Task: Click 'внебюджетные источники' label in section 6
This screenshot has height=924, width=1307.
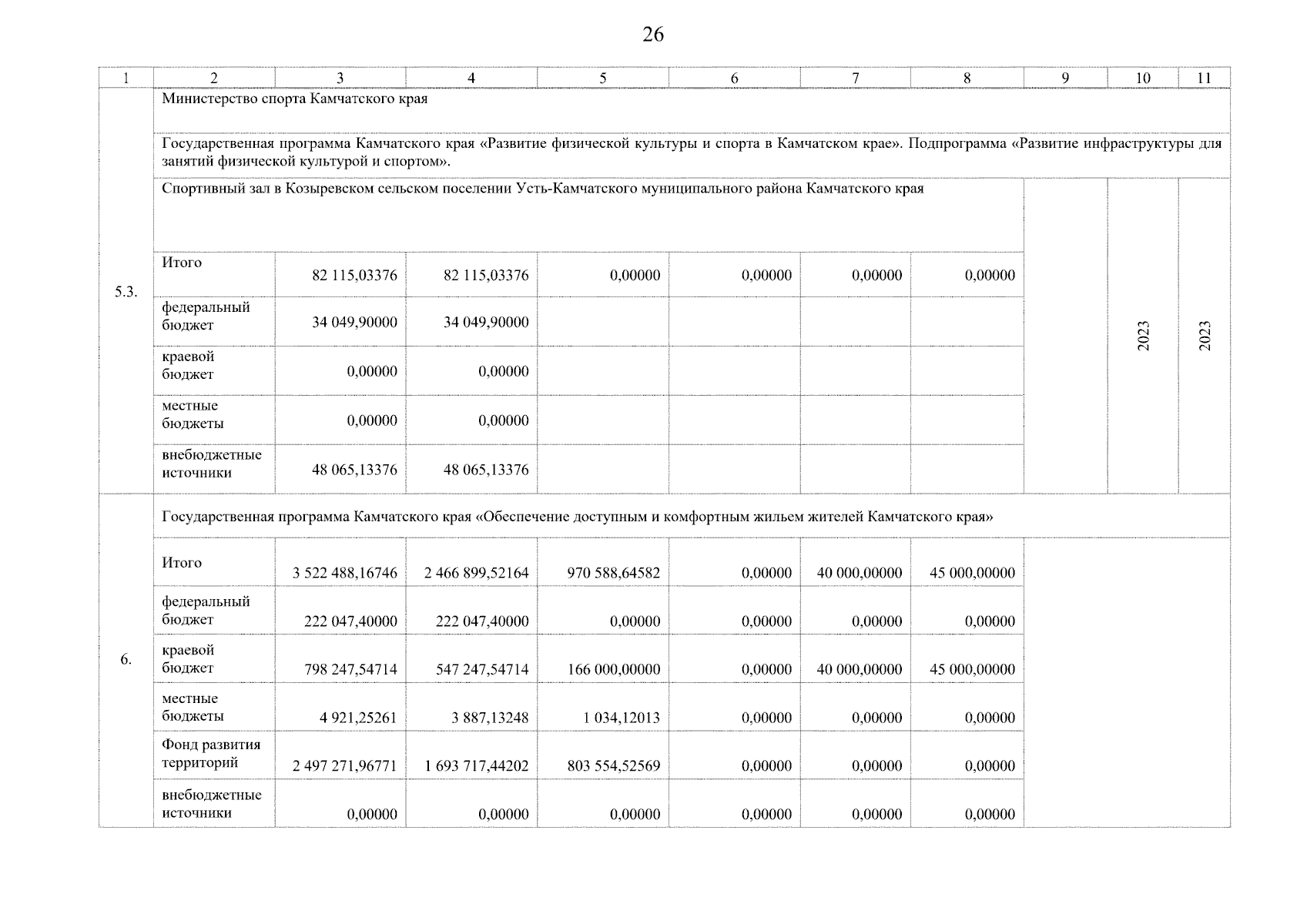Action: pyautogui.click(x=212, y=804)
